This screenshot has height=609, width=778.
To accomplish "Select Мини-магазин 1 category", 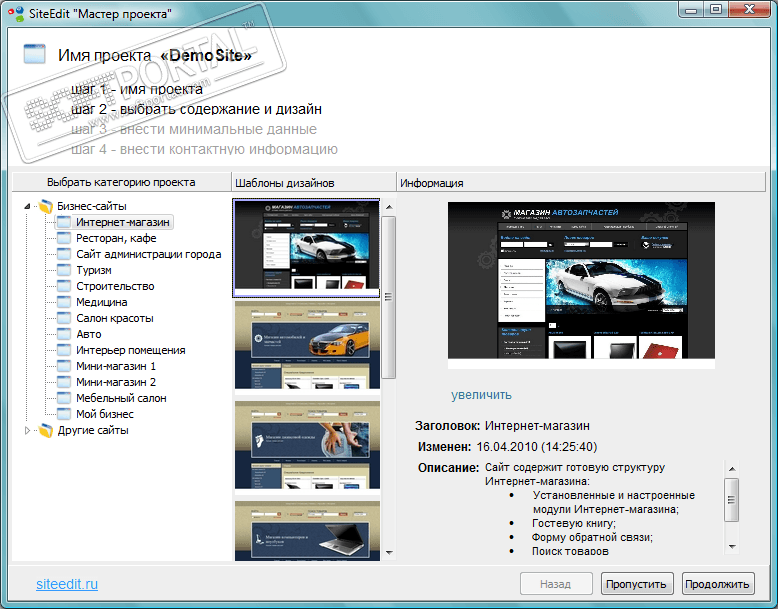I will (x=116, y=366).
